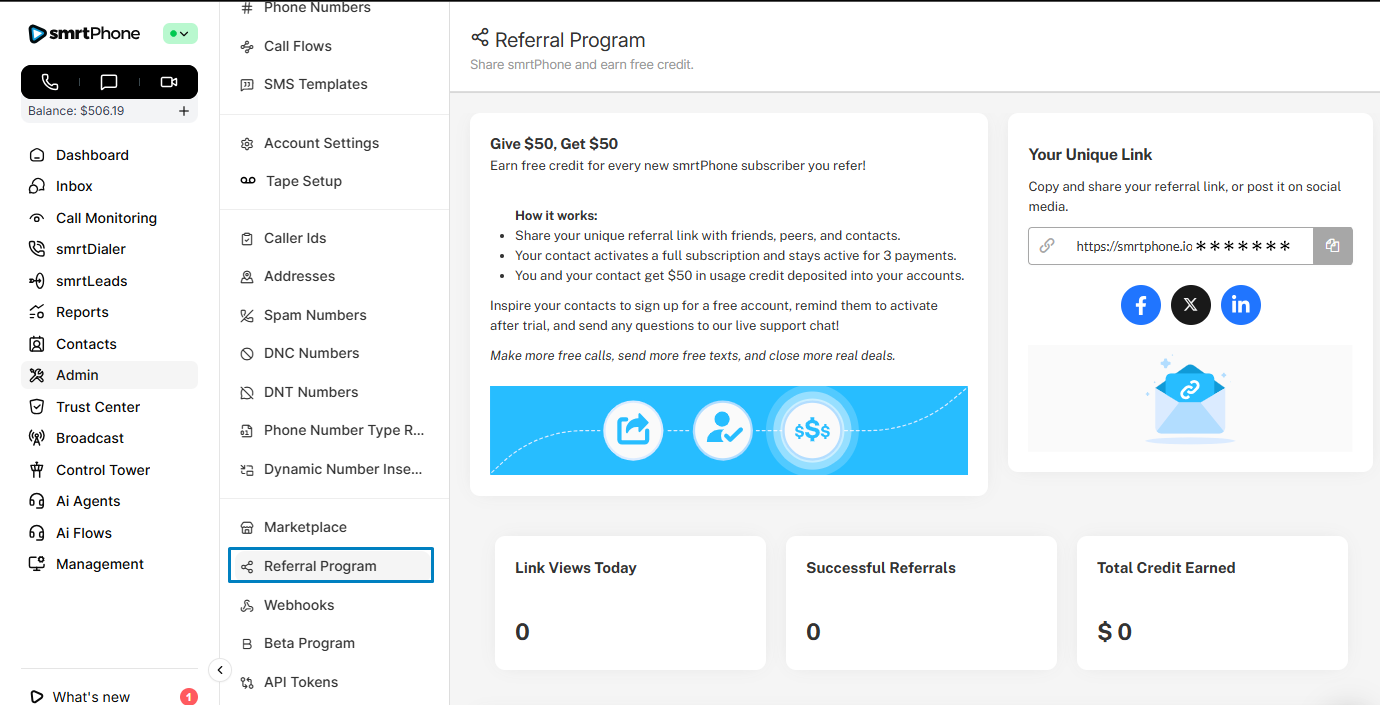Go to smrtDialer in the sidebar

pyautogui.click(x=90, y=249)
